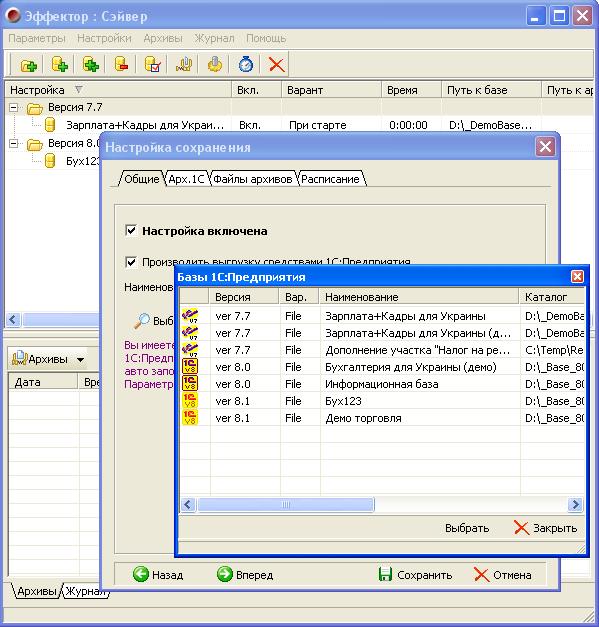This screenshot has height=627, width=599.
Task: Click the Закрыть button in bases dialog
Action: [x=545, y=528]
